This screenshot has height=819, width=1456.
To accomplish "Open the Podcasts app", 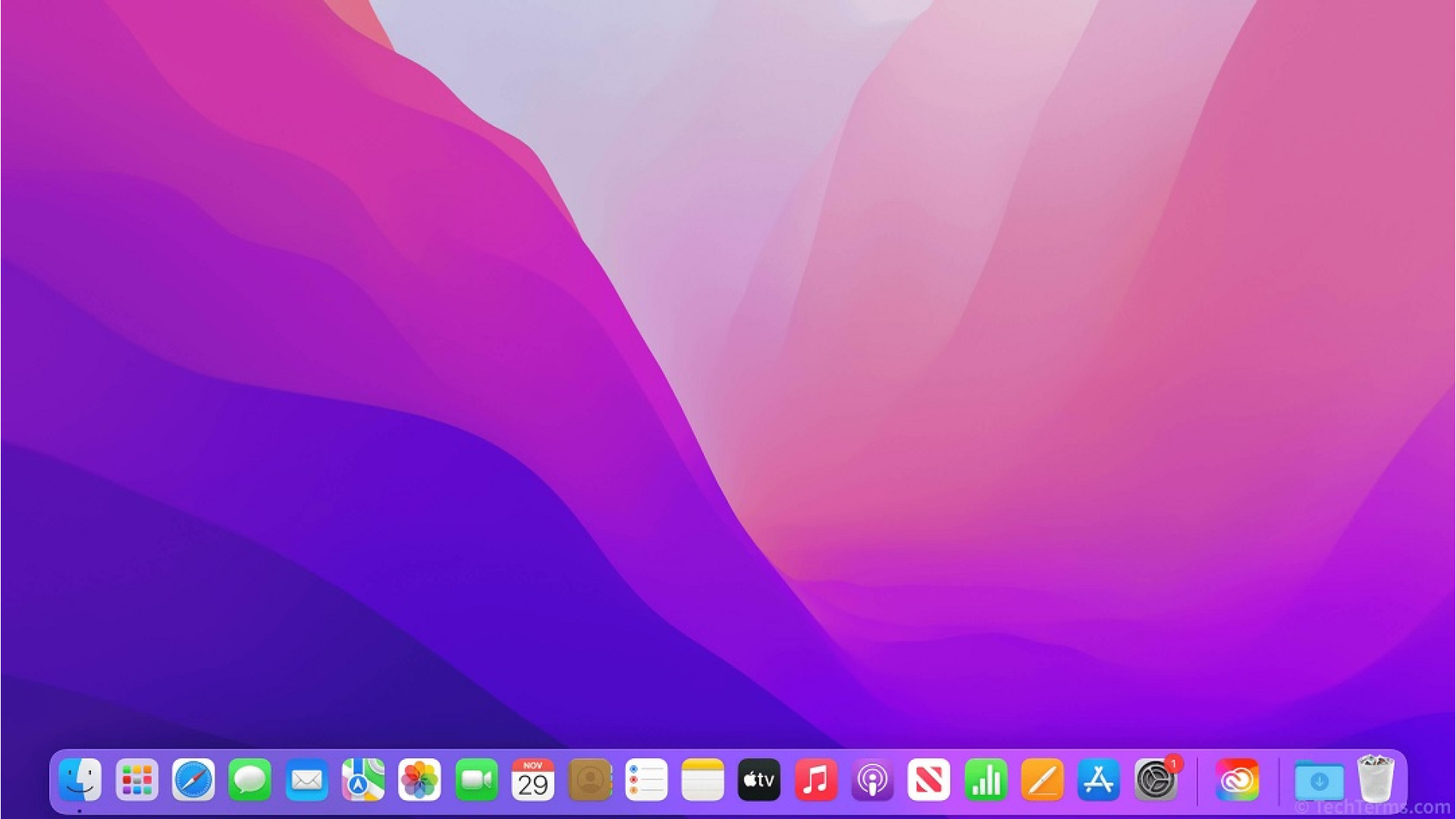I will tap(872, 780).
